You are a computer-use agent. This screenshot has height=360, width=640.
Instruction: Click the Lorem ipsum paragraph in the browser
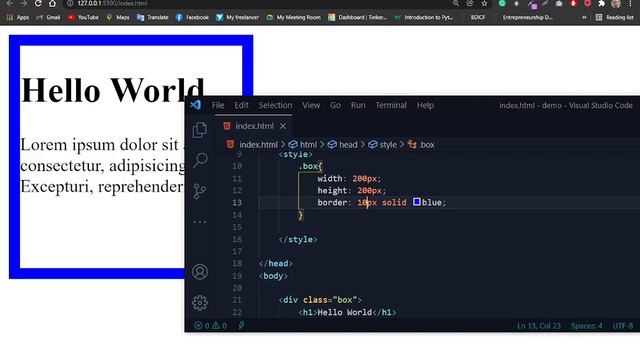point(102,165)
